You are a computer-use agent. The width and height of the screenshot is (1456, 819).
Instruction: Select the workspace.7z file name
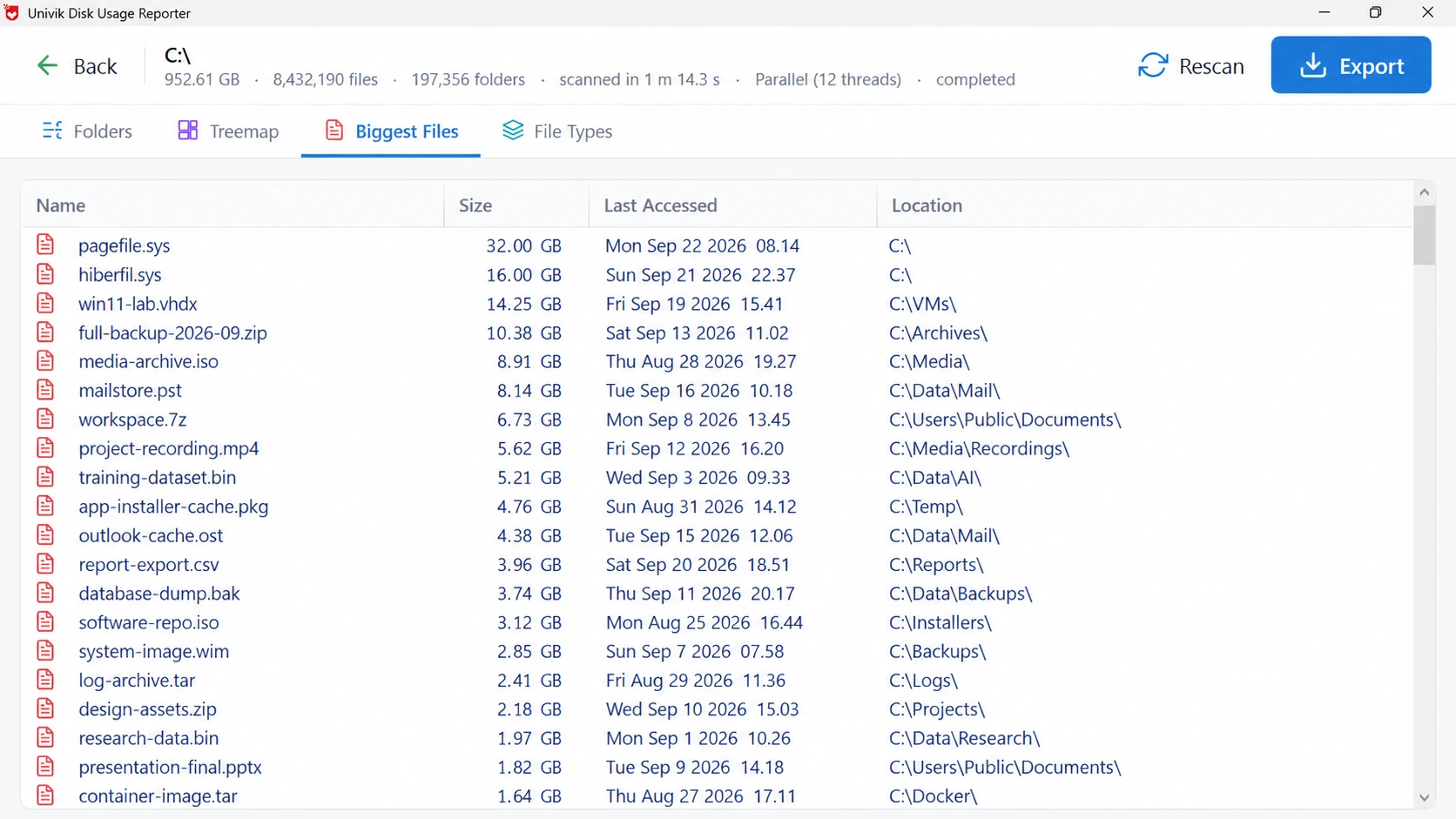tap(132, 420)
